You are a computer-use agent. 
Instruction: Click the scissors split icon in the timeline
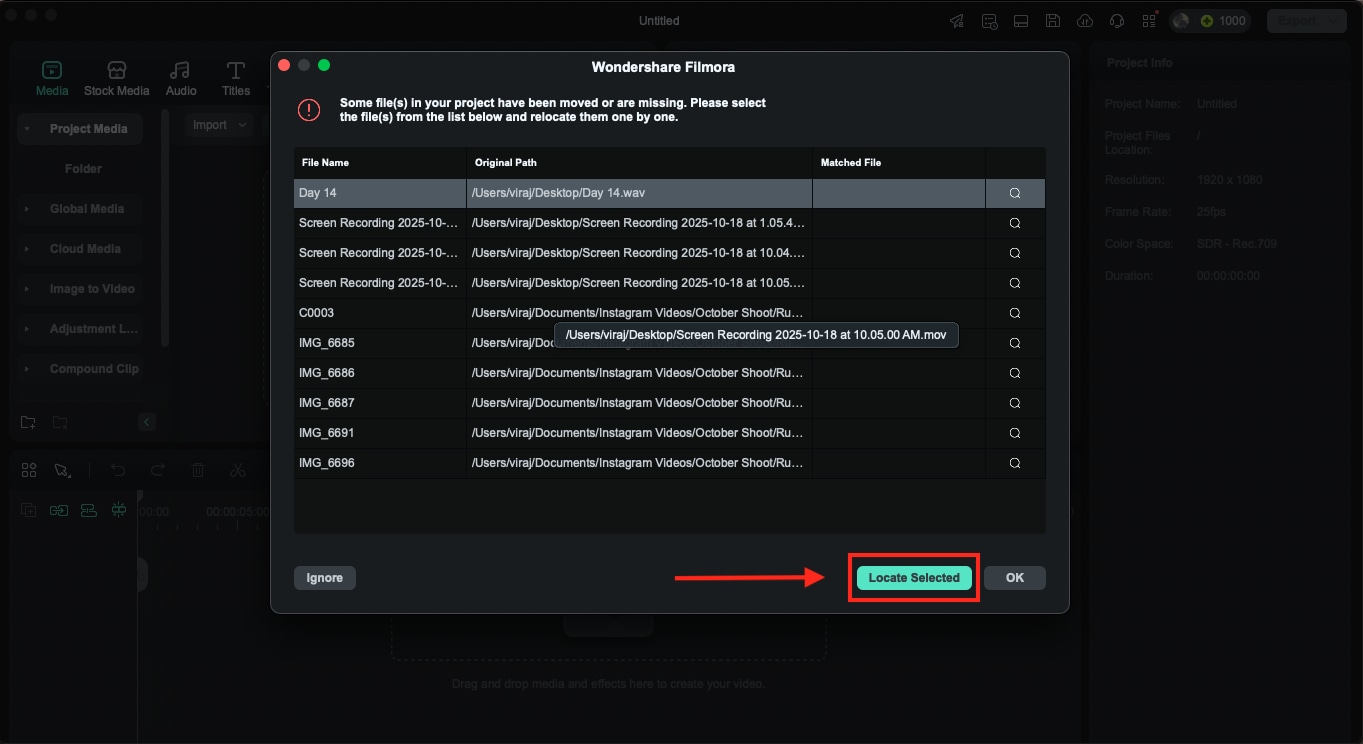click(237, 470)
